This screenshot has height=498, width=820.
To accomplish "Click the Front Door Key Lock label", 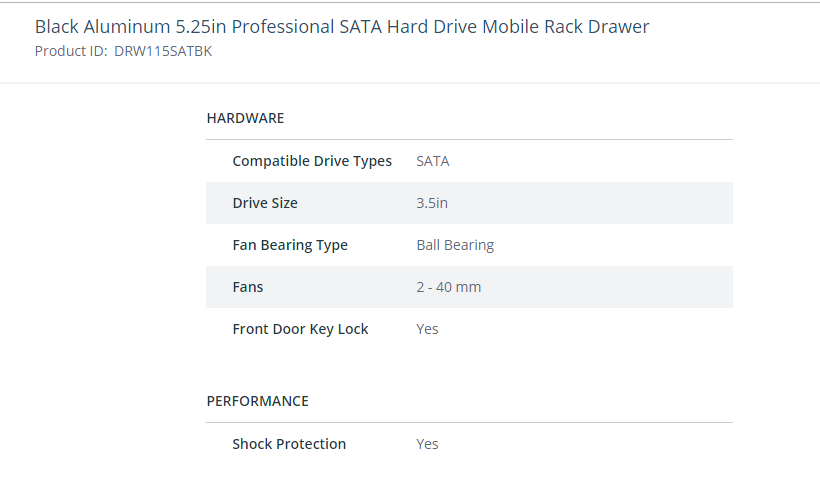I will pos(301,329).
